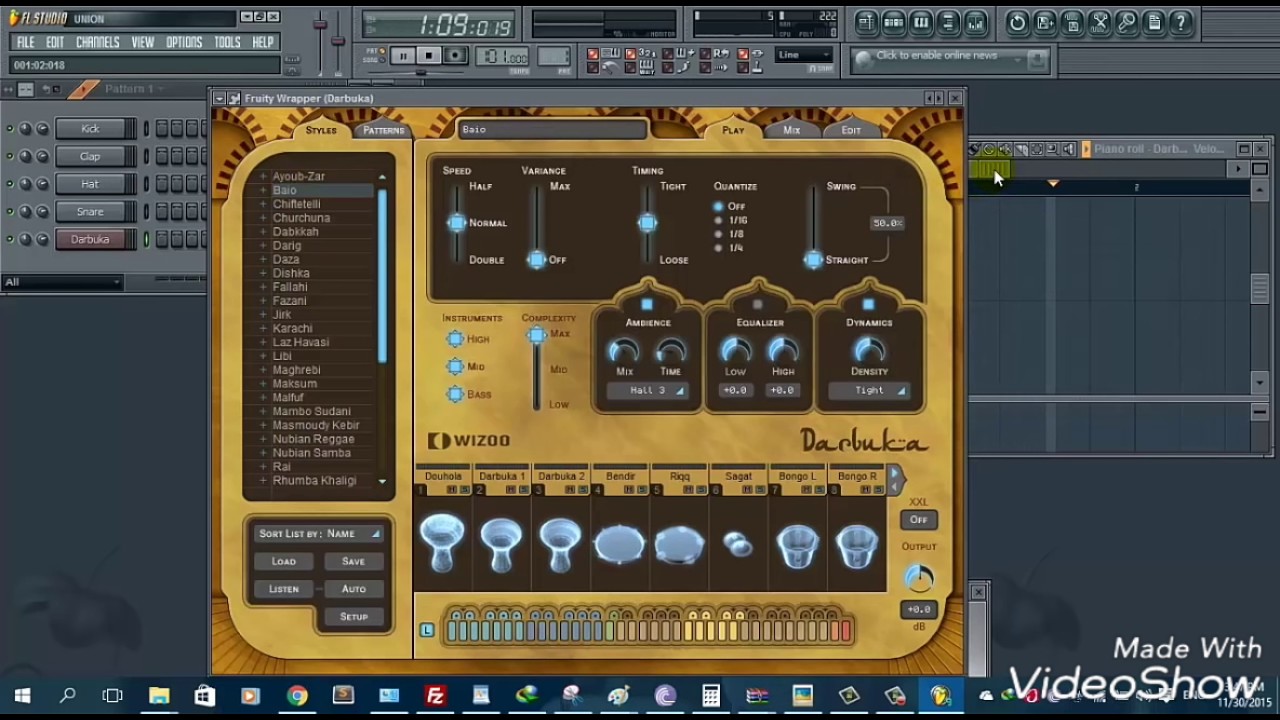Open the FL Studio help icon
1280x720 pixels.
[x=1181, y=22]
